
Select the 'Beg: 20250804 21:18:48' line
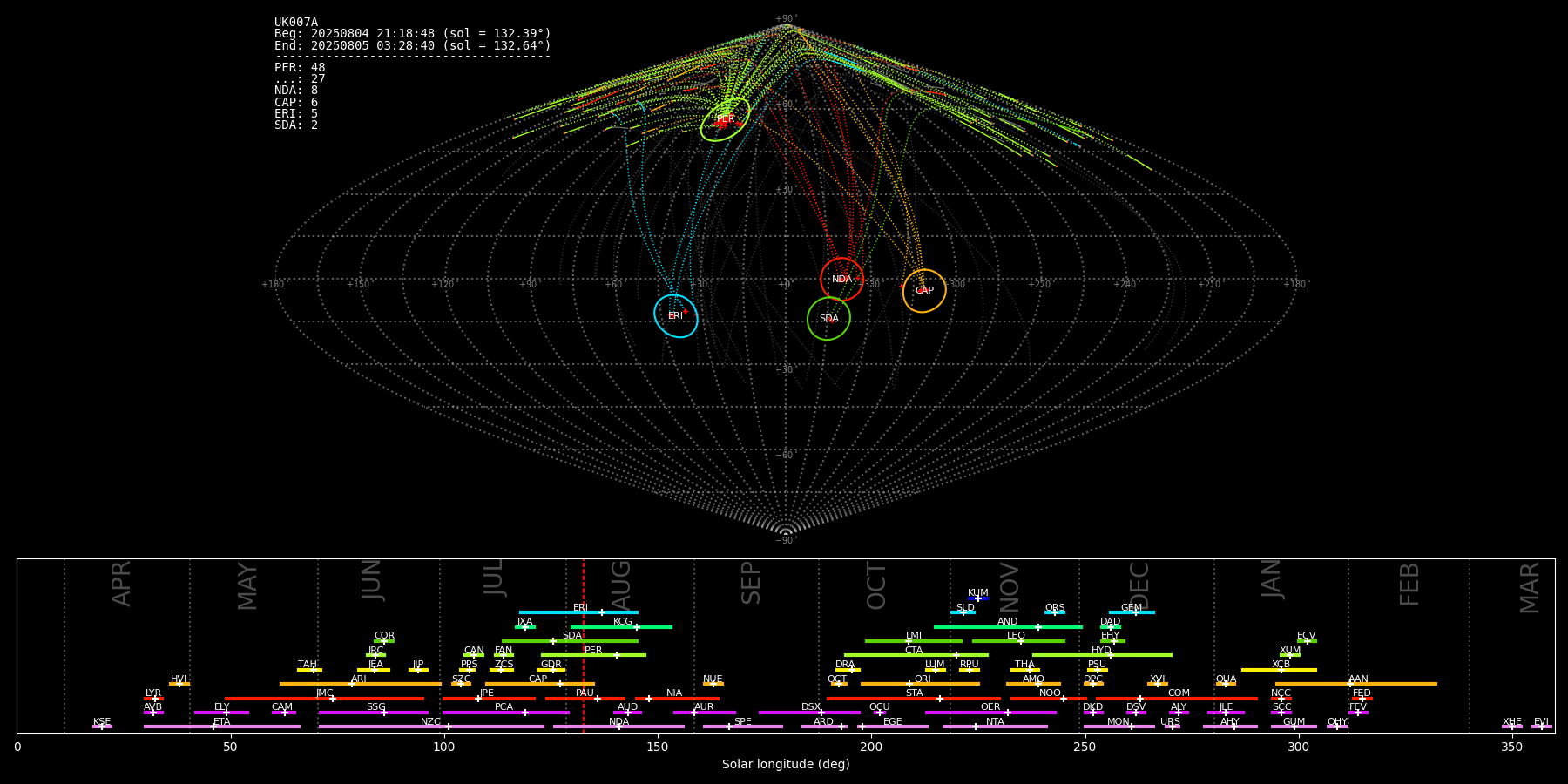413,34
